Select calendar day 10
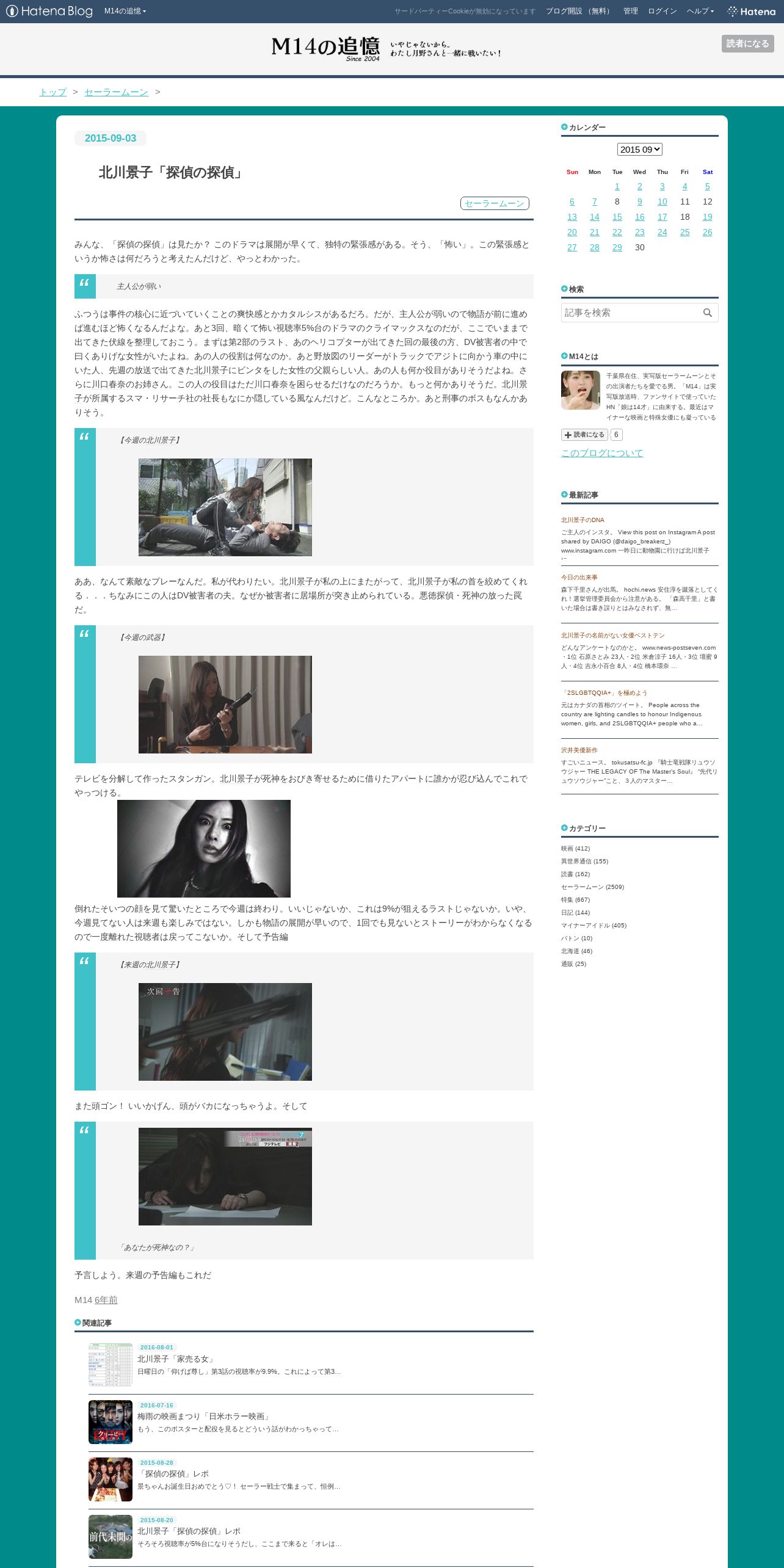The width and height of the screenshot is (784, 1568). tap(662, 201)
